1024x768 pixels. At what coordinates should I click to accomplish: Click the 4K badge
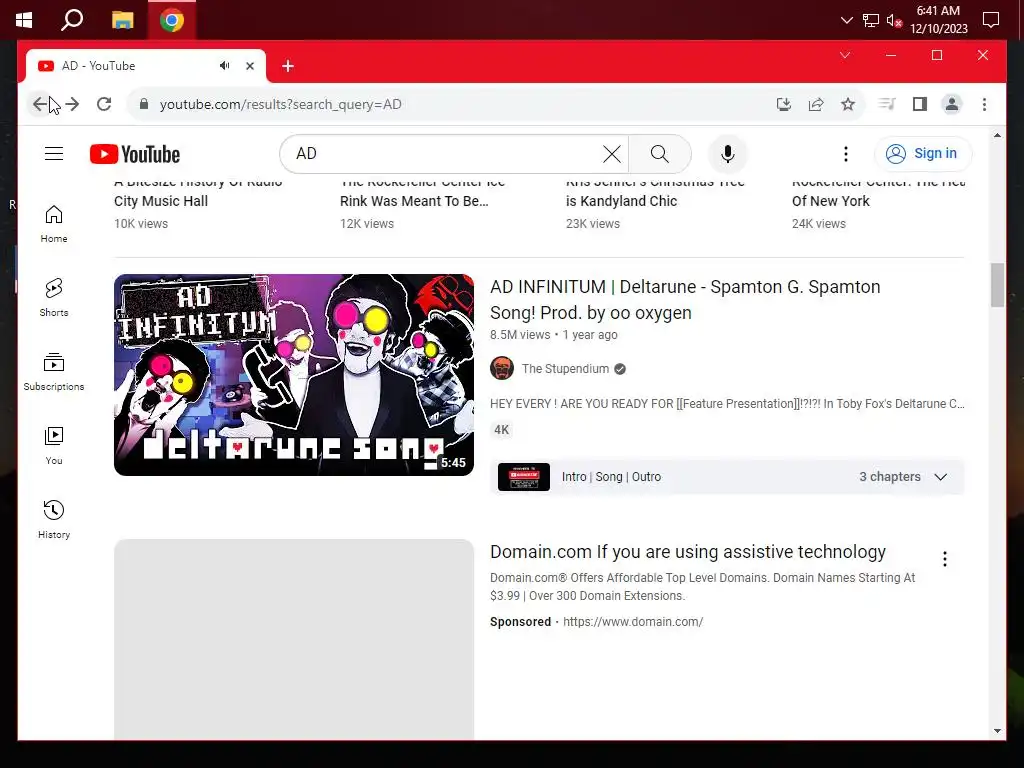(502, 430)
